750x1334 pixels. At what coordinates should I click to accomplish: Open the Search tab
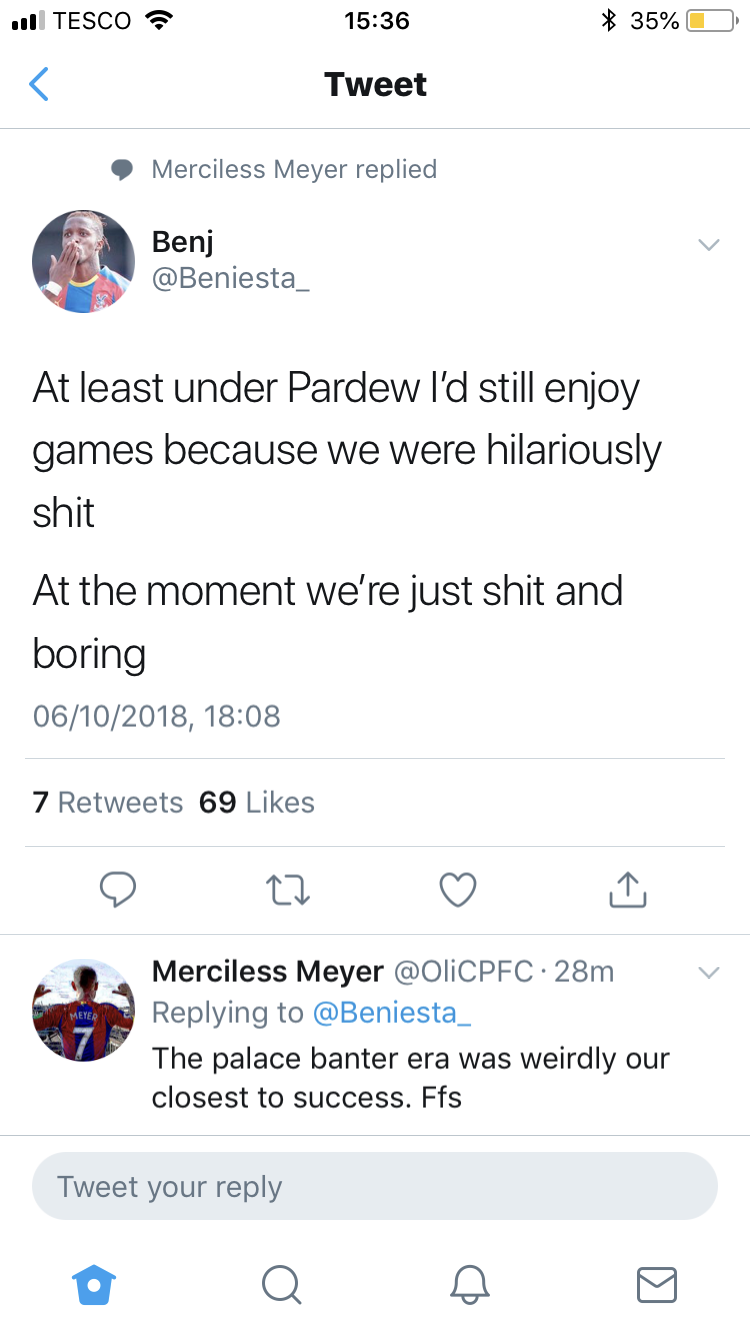281,1284
